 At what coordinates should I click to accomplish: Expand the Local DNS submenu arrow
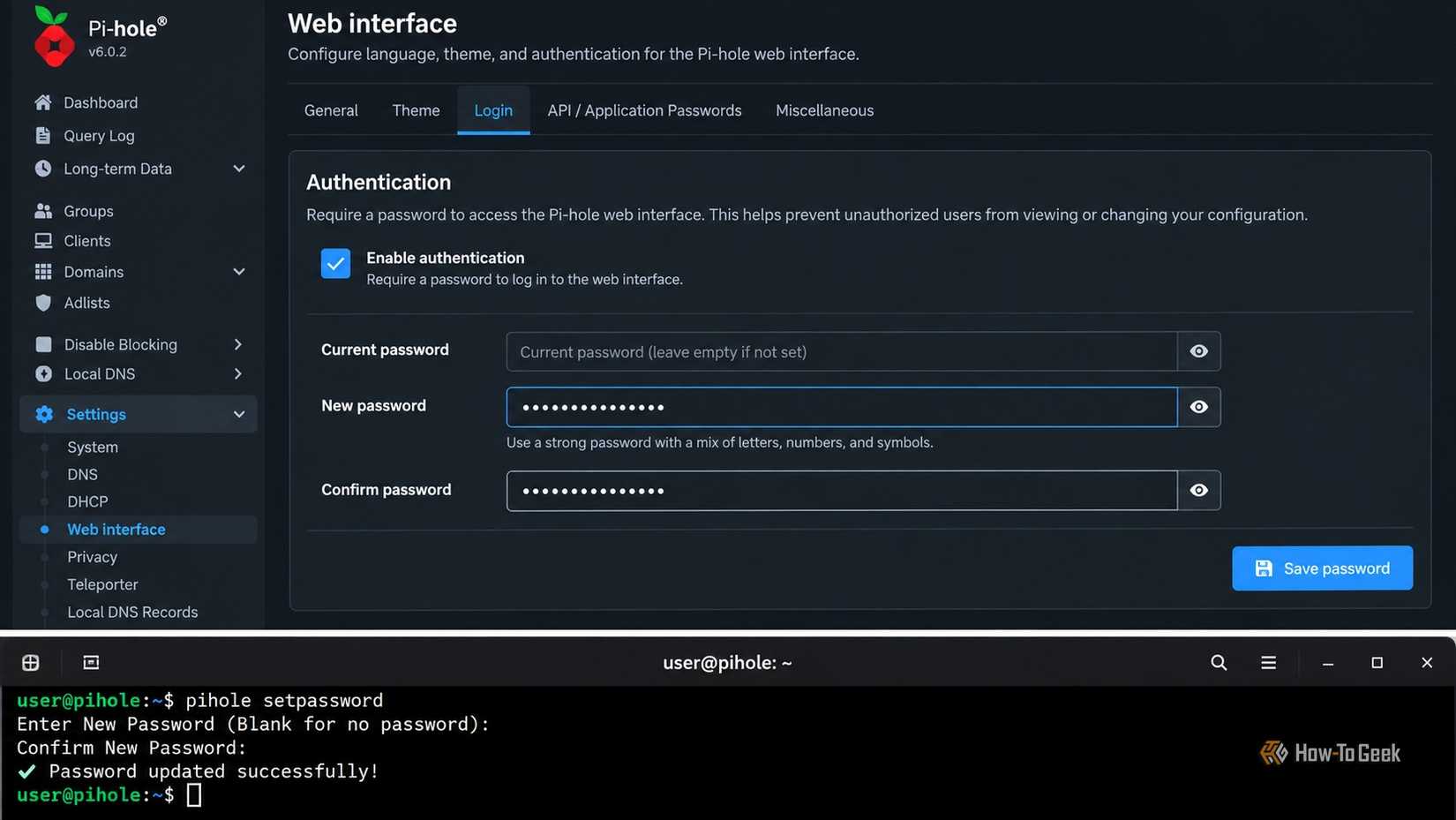pos(238,374)
